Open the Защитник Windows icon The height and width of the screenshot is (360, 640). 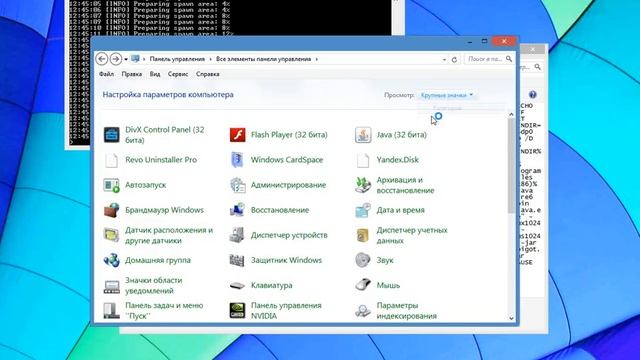click(x=237, y=260)
